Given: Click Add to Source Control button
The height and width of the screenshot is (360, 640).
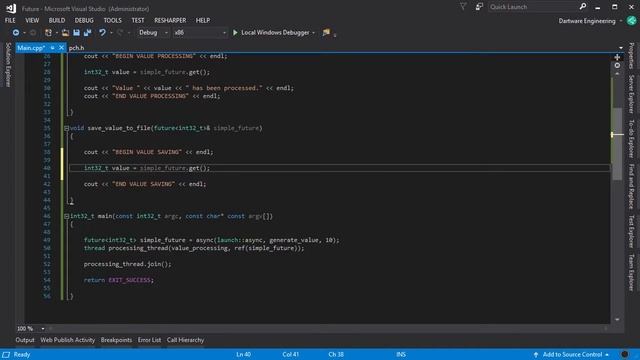Looking at the screenshot, I should coord(572,355).
